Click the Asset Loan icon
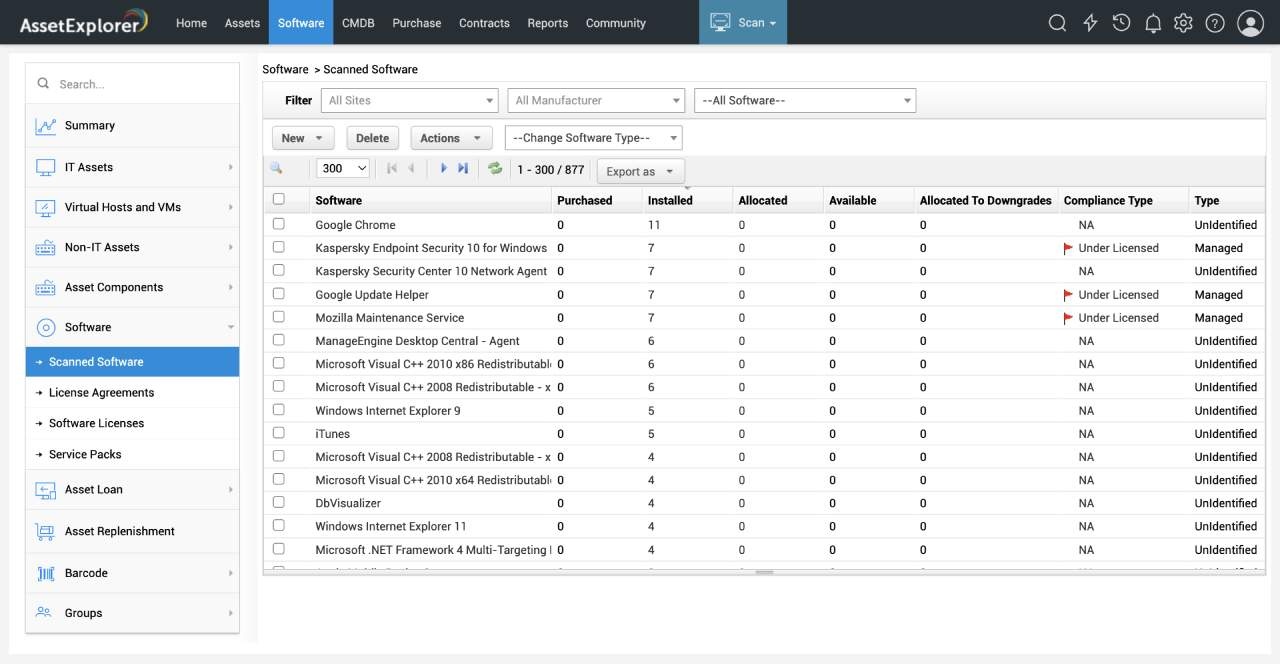 [x=46, y=490]
